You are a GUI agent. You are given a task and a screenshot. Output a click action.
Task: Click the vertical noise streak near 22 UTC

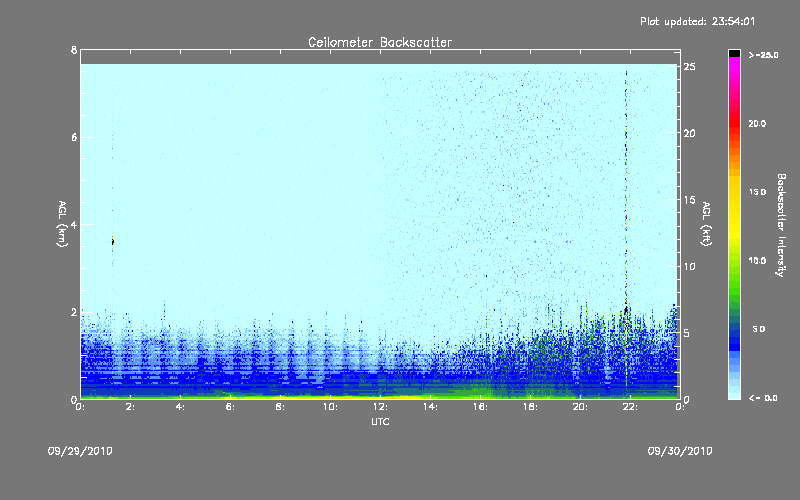(x=626, y=230)
